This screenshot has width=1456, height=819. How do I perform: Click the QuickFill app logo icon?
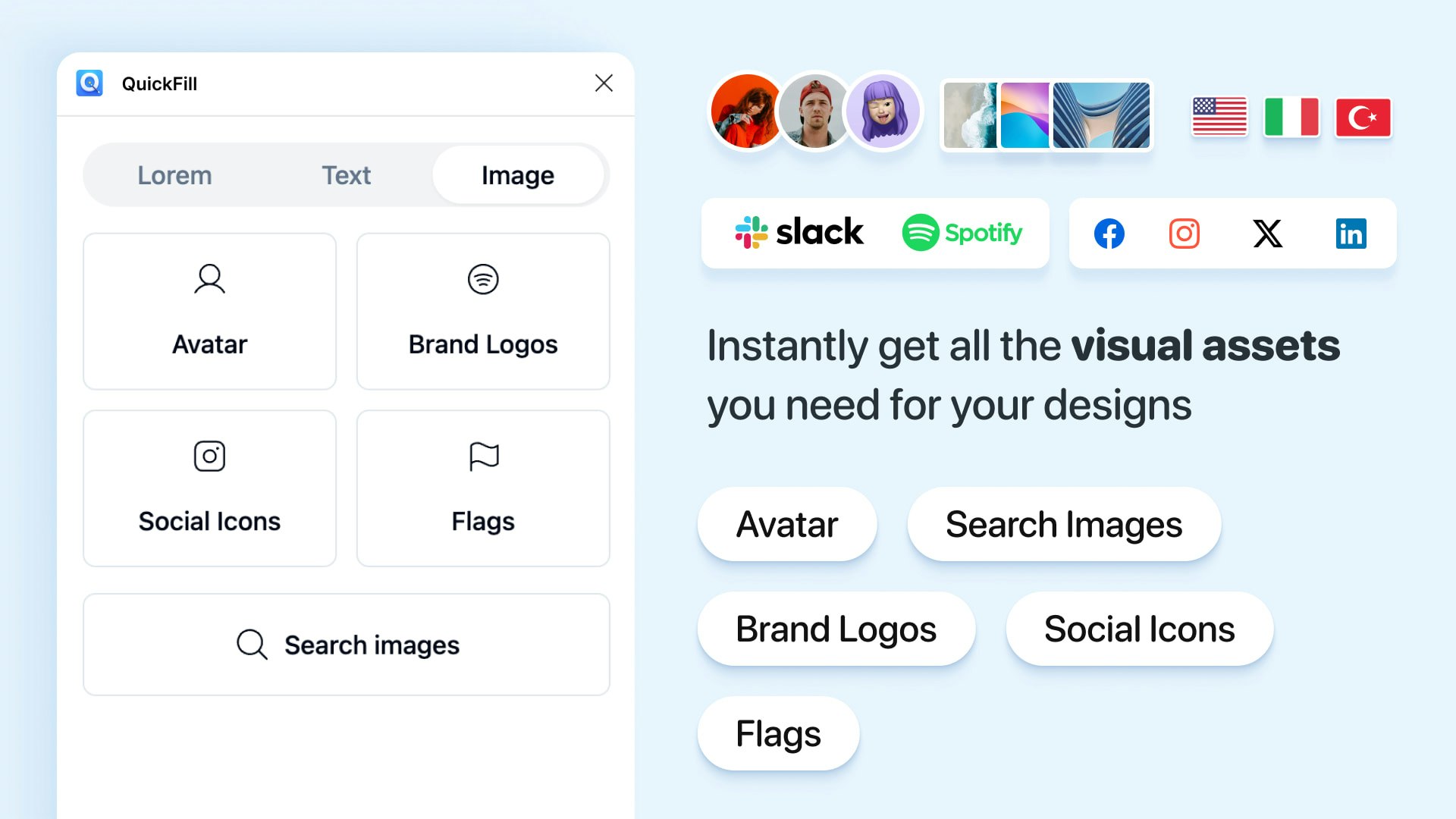click(89, 83)
